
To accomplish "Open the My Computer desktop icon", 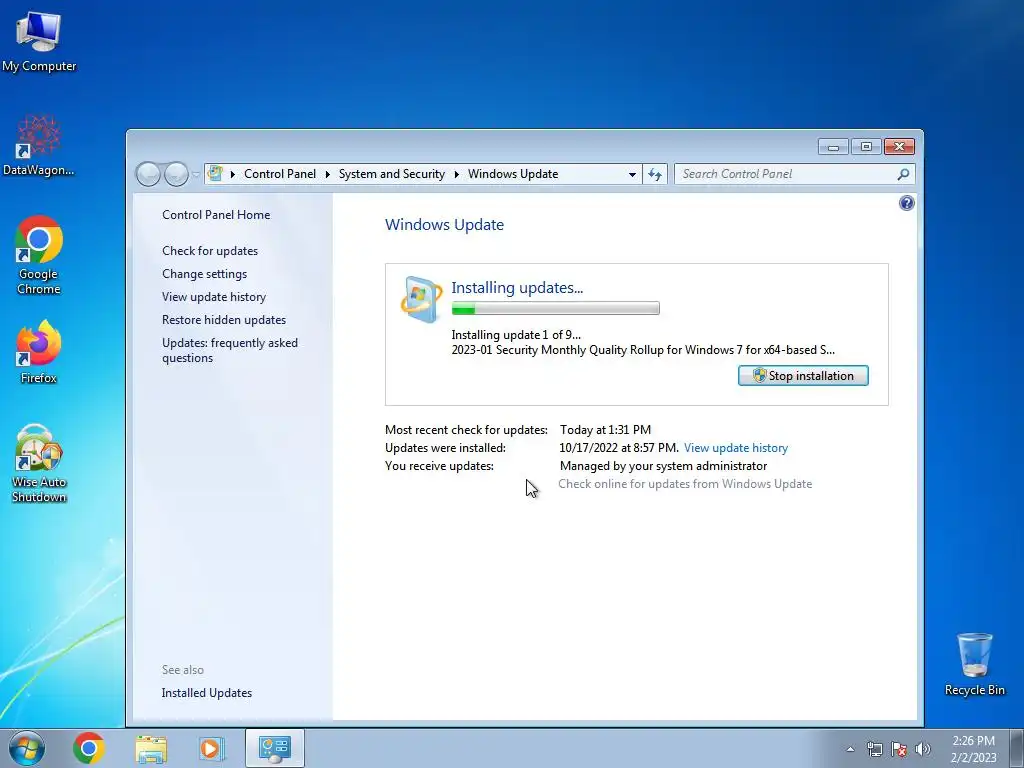I will [x=39, y=41].
